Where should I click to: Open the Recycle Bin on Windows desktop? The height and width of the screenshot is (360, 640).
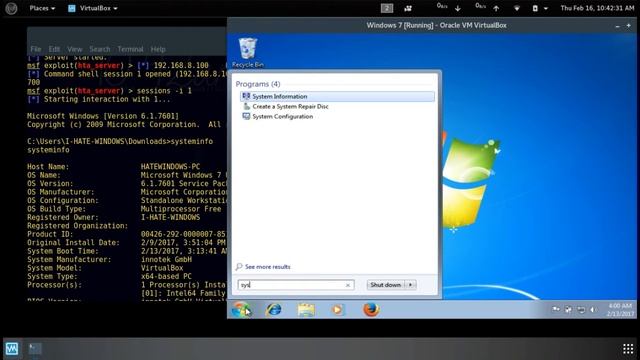coord(248,52)
